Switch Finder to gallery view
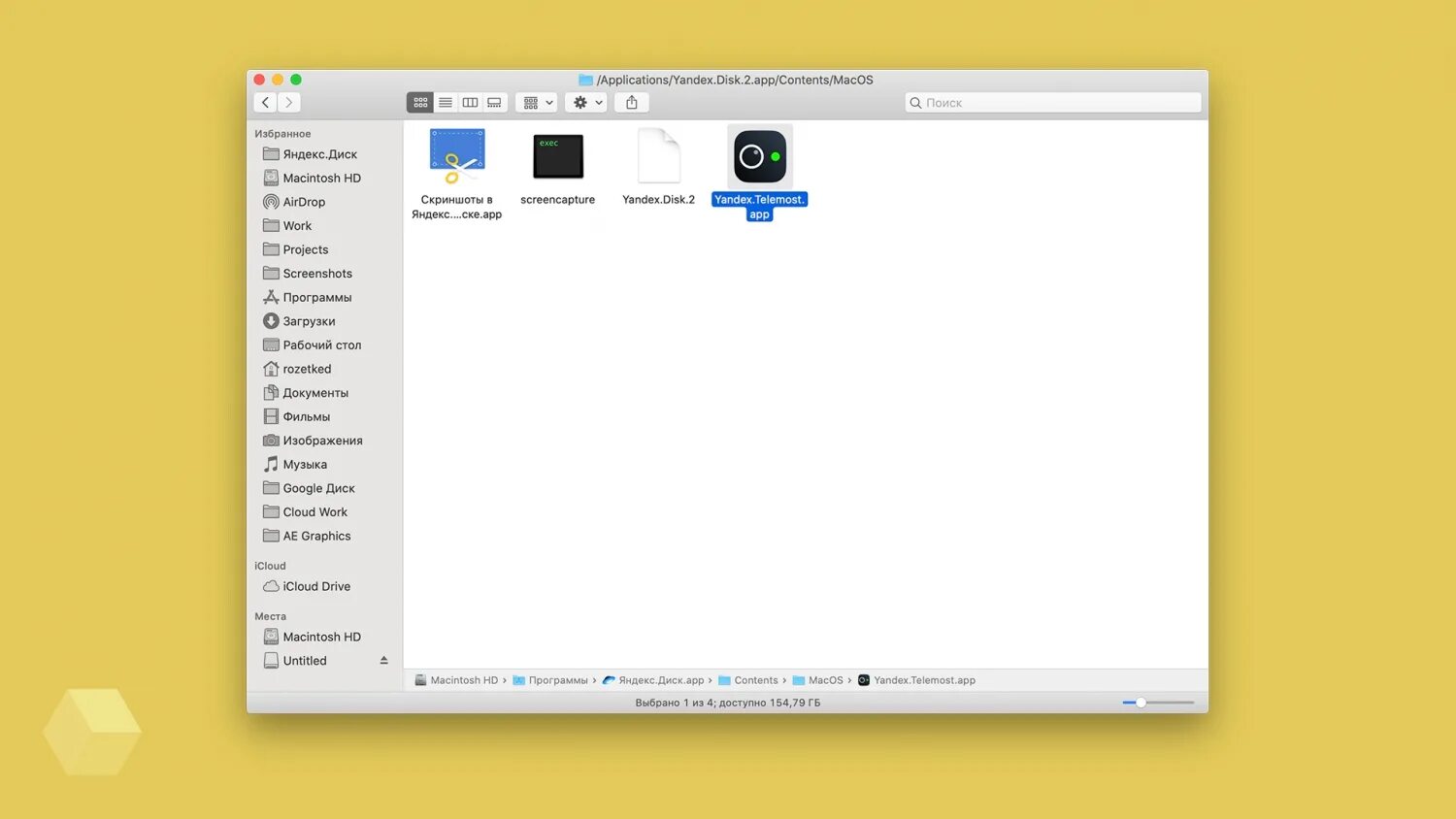The height and width of the screenshot is (819, 1456). pos(494,102)
